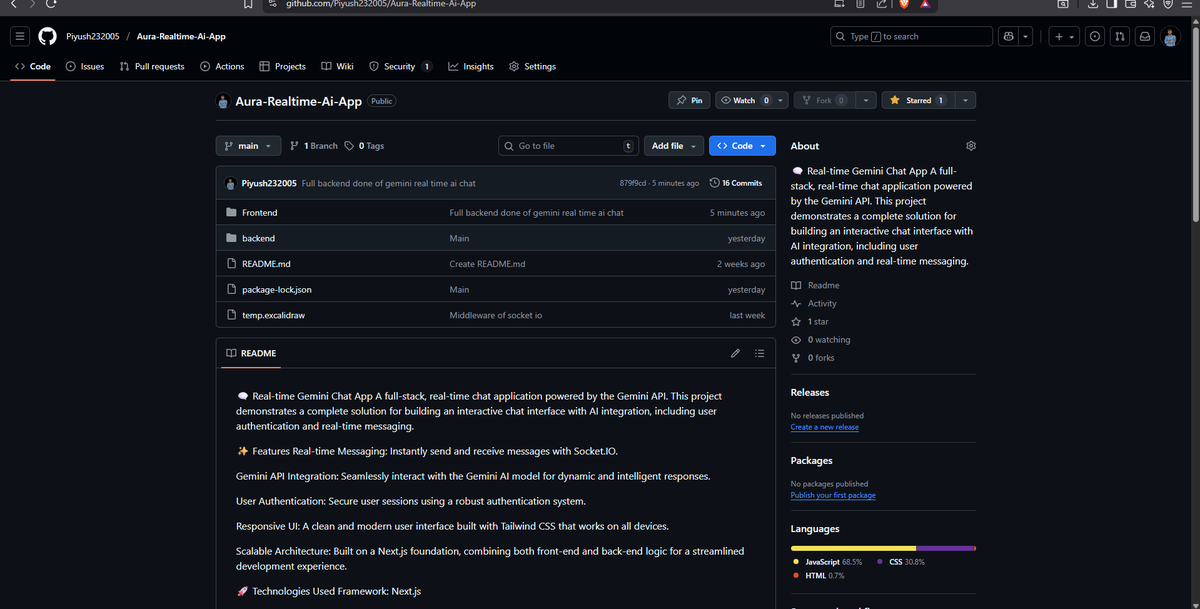
Task: Click the Frontend folder icon
Action: point(231,213)
